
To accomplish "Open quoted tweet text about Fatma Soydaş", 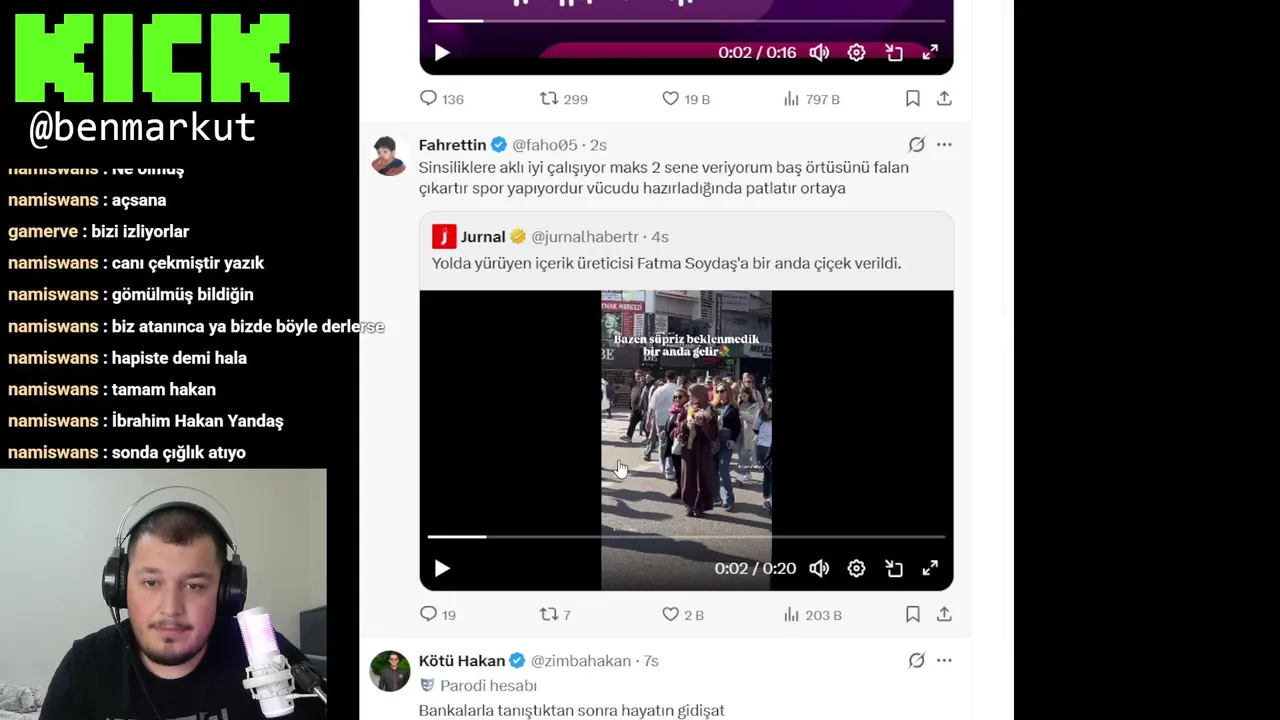I will point(667,264).
